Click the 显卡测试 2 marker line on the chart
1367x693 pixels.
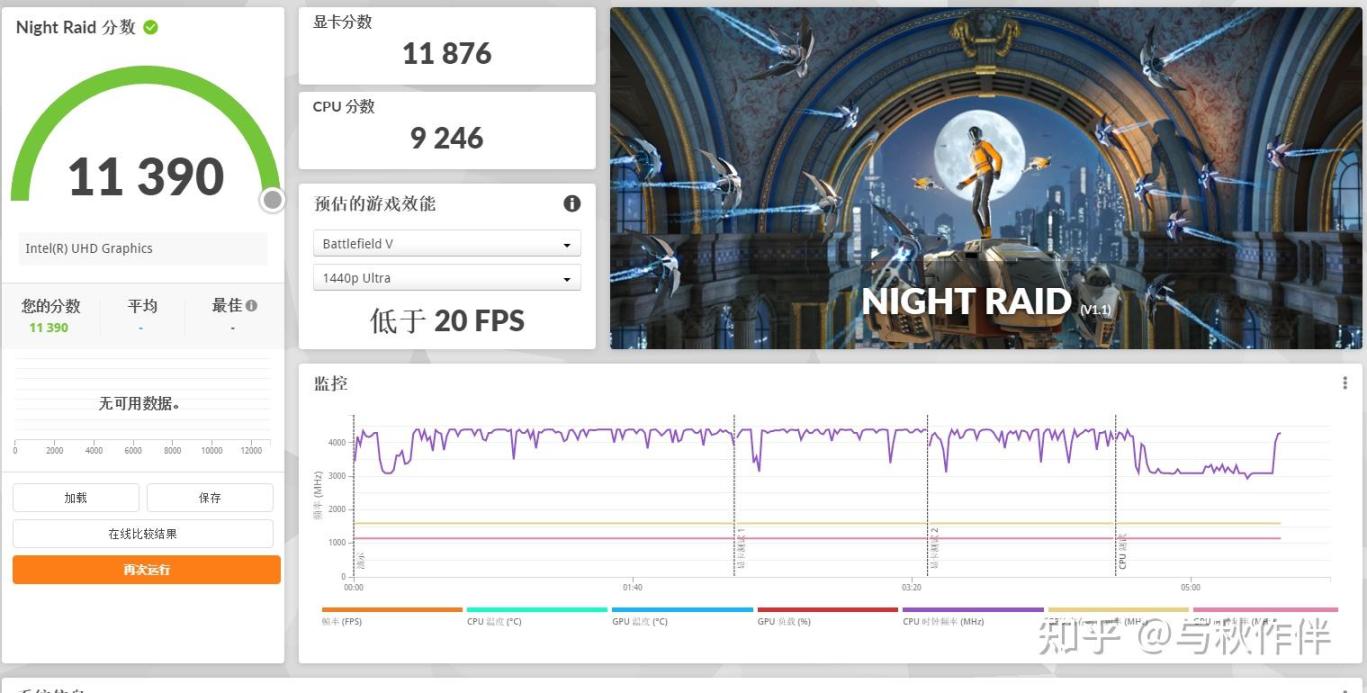pos(928,495)
